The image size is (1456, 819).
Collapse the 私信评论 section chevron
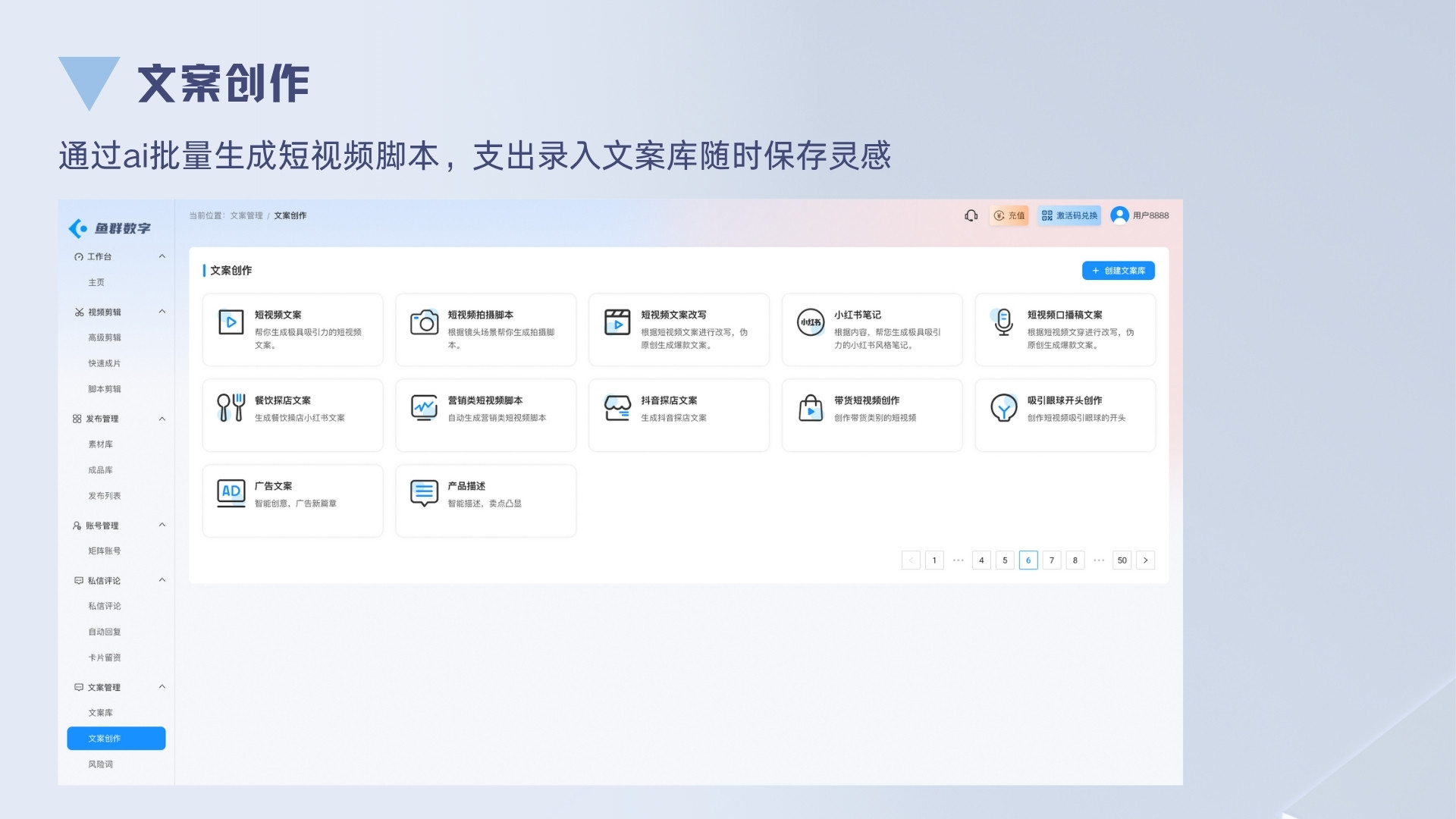162,580
